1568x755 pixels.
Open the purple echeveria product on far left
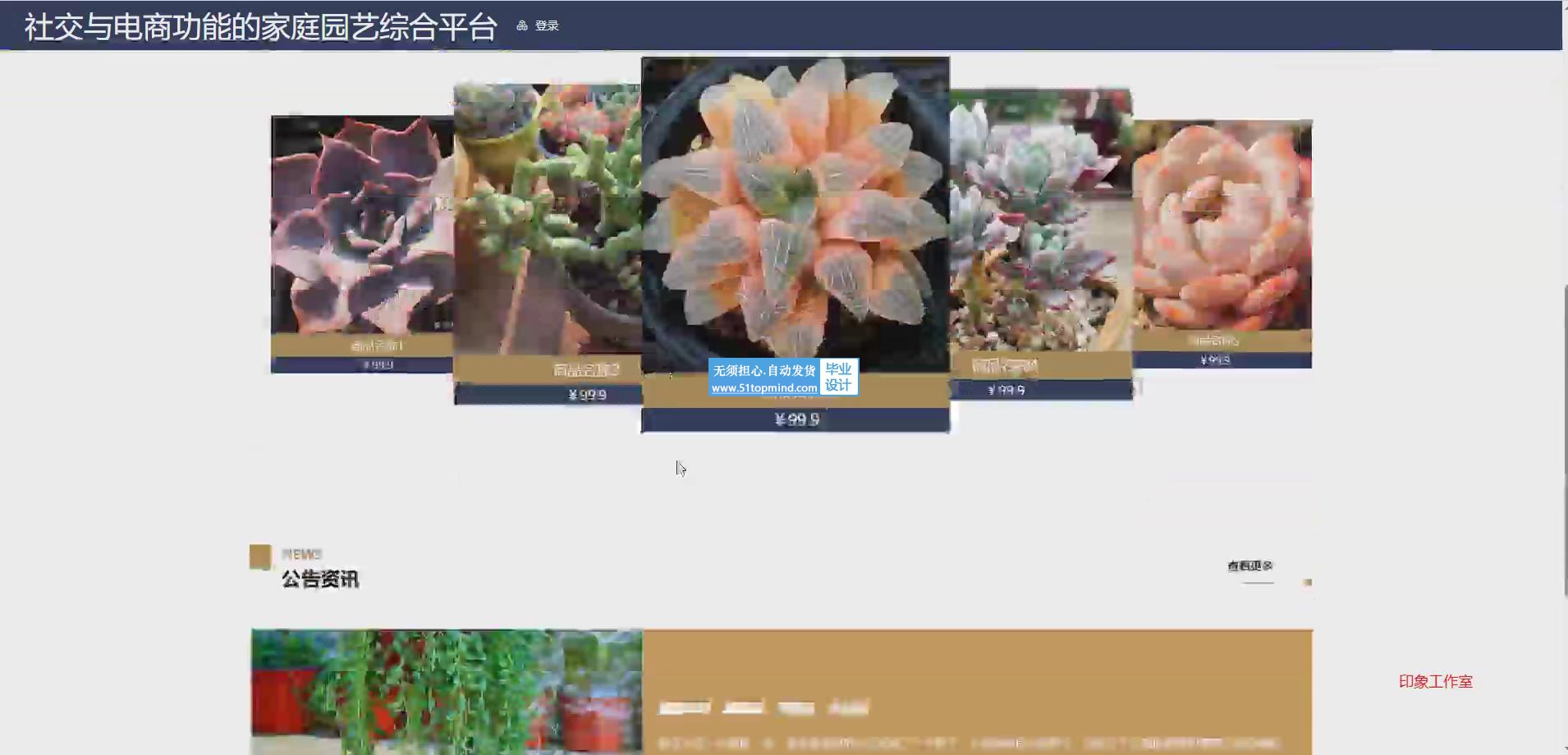(361, 224)
